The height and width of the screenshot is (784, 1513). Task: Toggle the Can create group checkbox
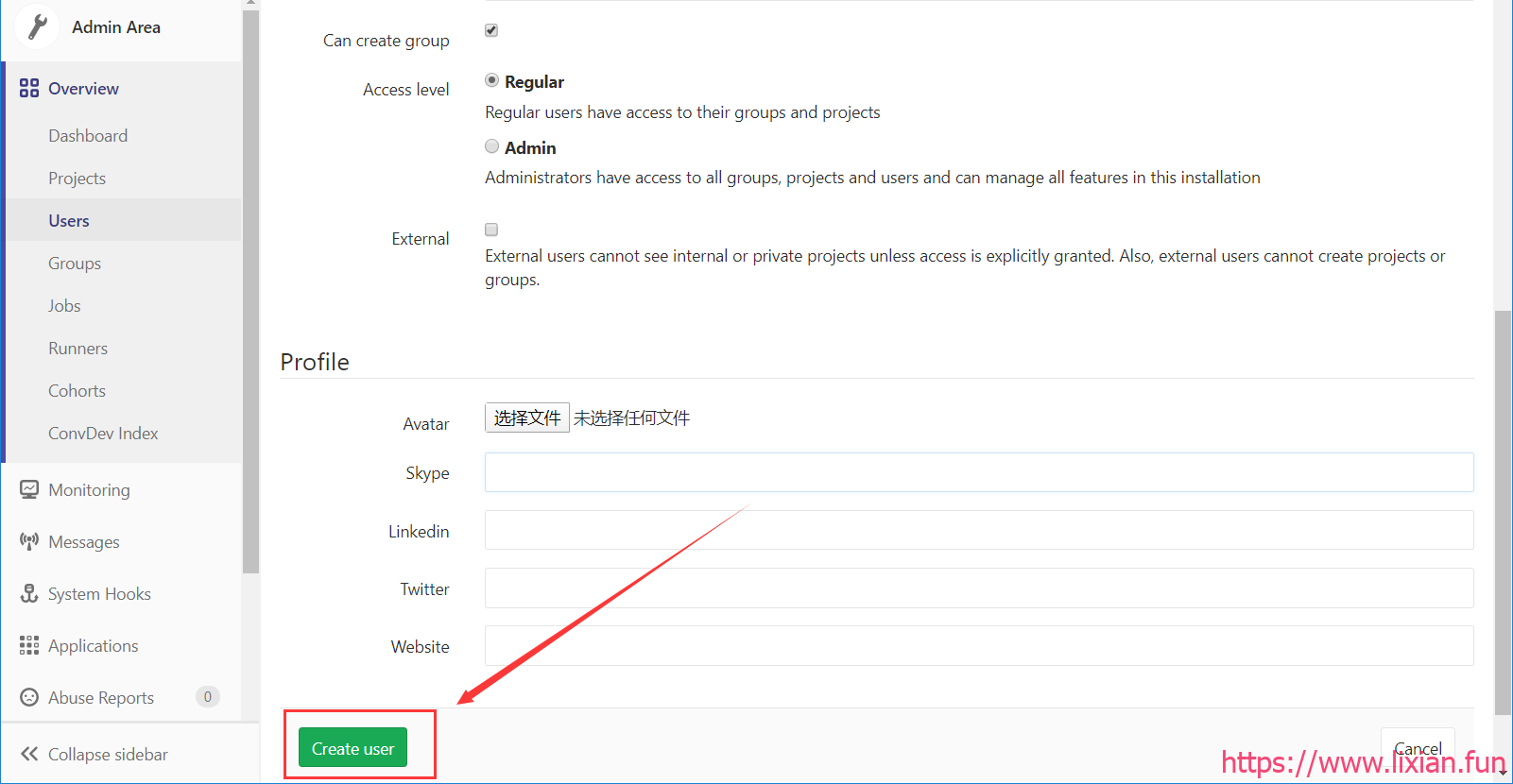(x=491, y=30)
